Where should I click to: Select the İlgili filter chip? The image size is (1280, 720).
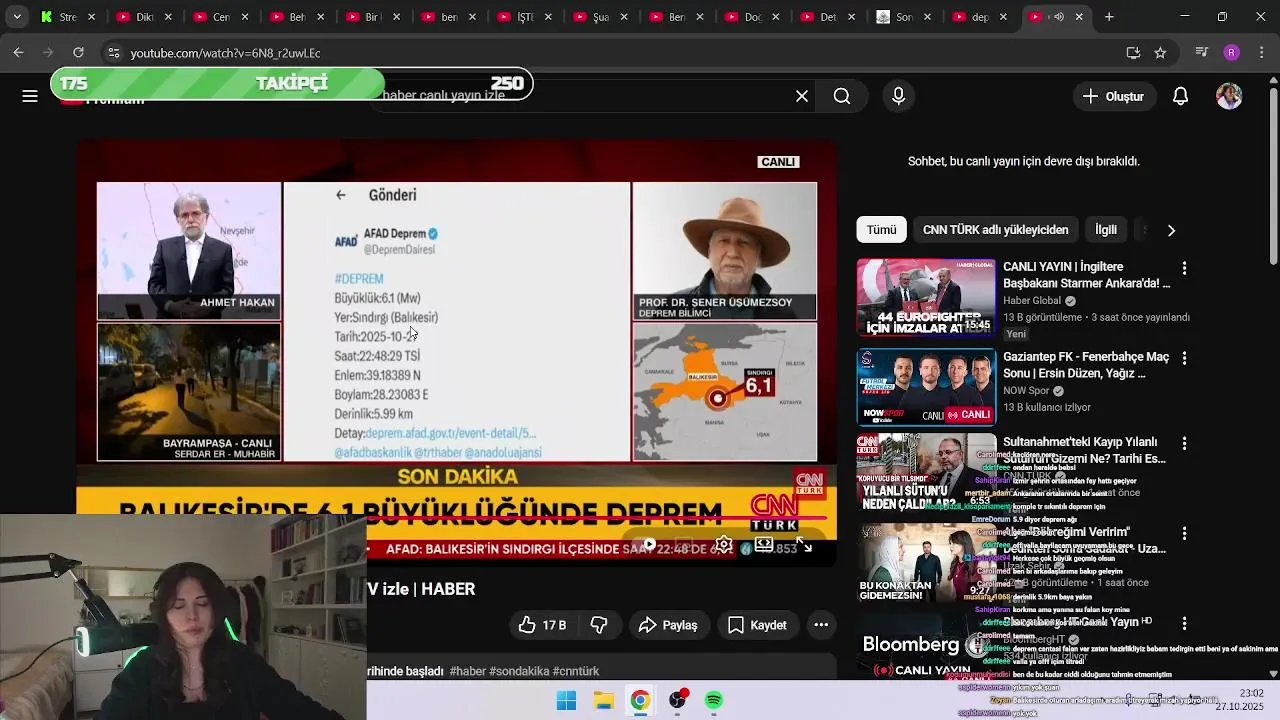(x=1106, y=230)
